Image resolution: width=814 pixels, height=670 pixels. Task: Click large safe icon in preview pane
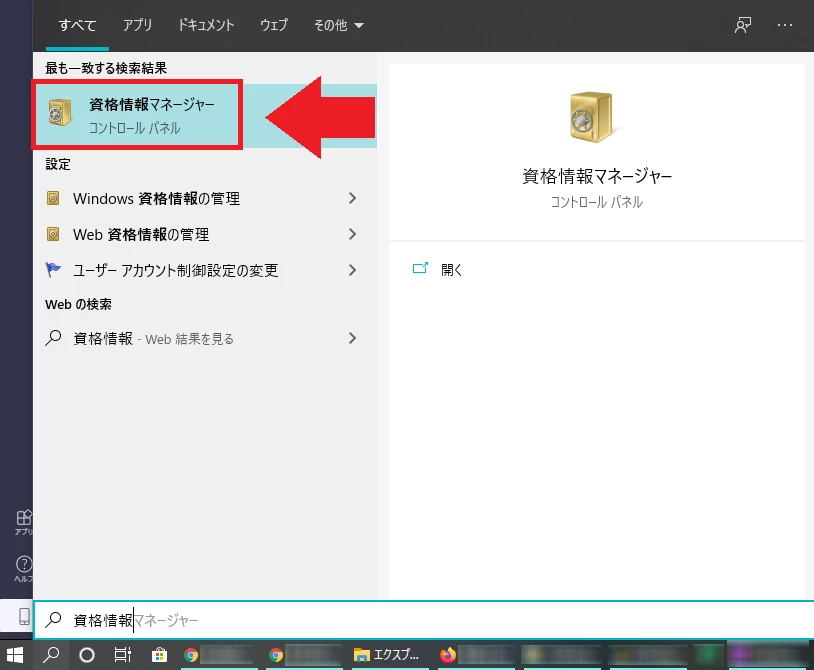pyautogui.click(x=591, y=117)
